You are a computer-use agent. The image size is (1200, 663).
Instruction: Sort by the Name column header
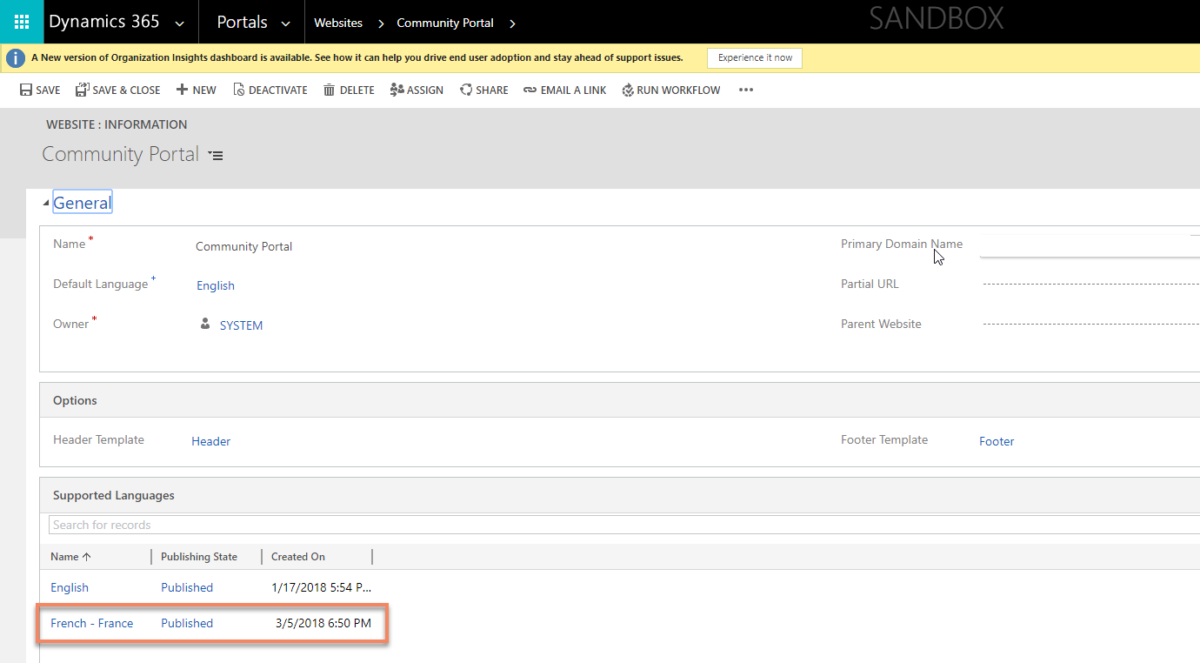click(x=71, y=557)
